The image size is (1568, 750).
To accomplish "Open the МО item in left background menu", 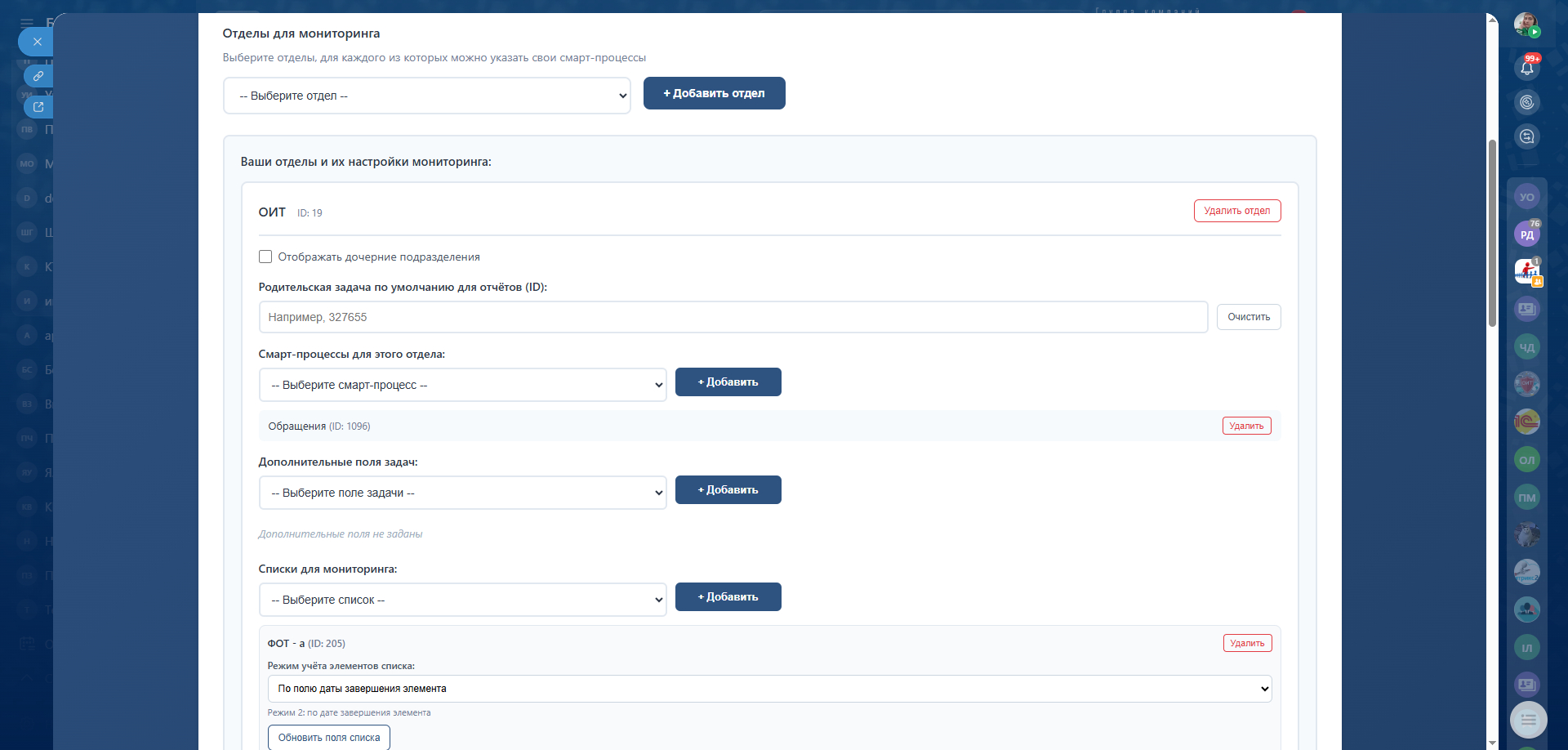I will pyautogui.click(x=27, y=163).
